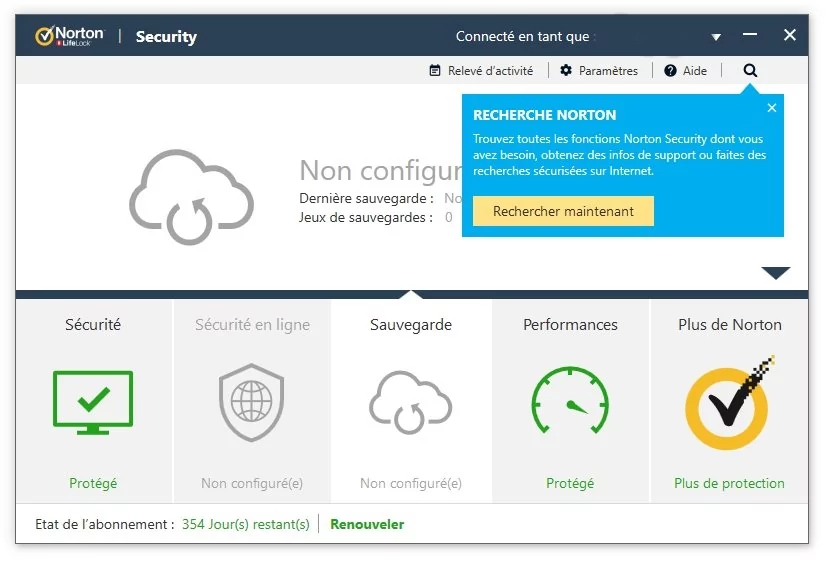Screen dimensions: 831x562
Task: Click the Dernière sauvegarde label
Action: coord(366,198)
